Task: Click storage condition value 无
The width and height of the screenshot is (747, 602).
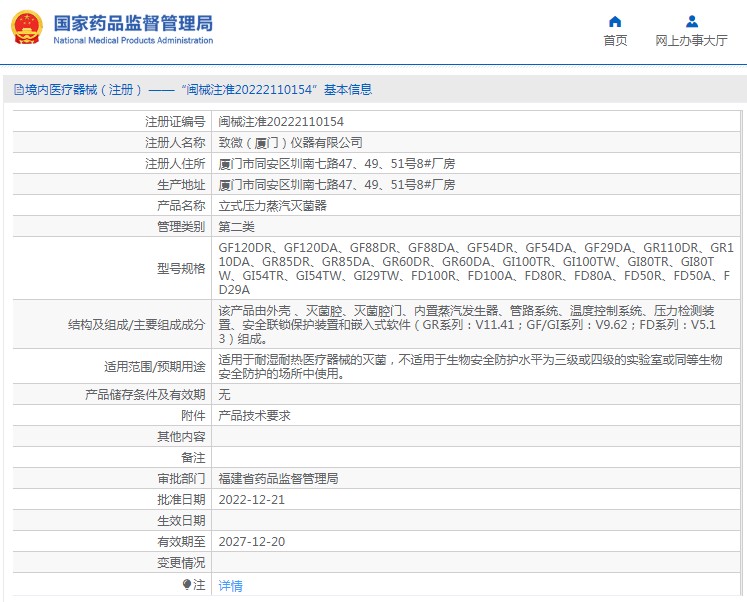Action: point(224,394)
